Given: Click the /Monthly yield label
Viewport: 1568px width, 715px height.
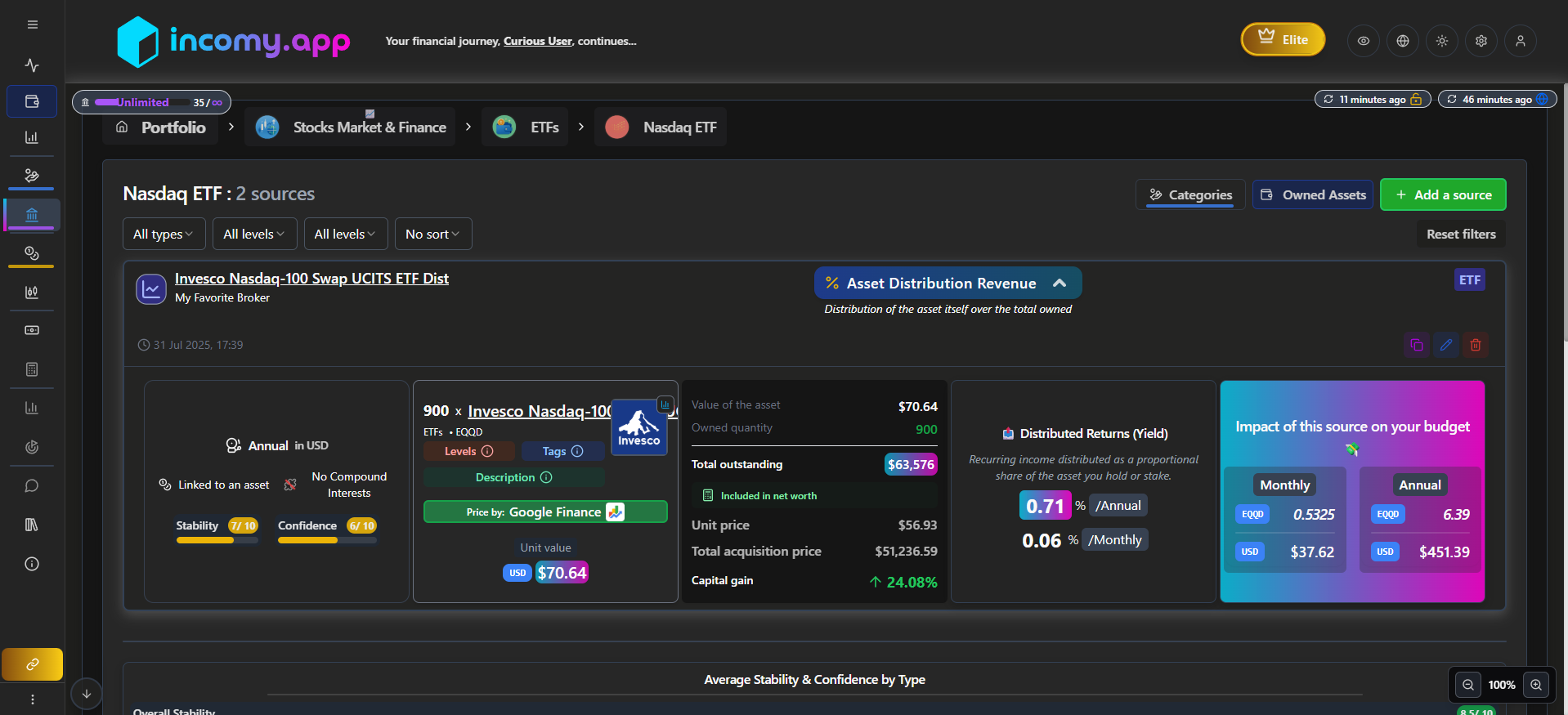Looking at the screenshot, I should coord(1115,539).
